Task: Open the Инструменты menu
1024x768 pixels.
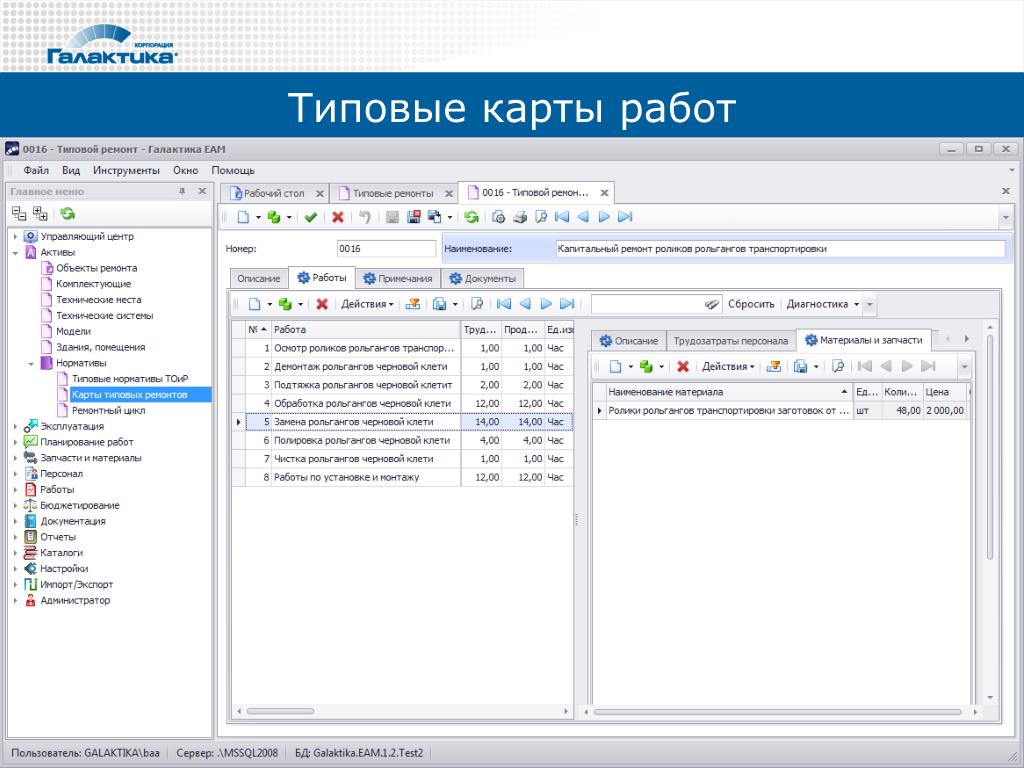Action: tap(126, 170)
